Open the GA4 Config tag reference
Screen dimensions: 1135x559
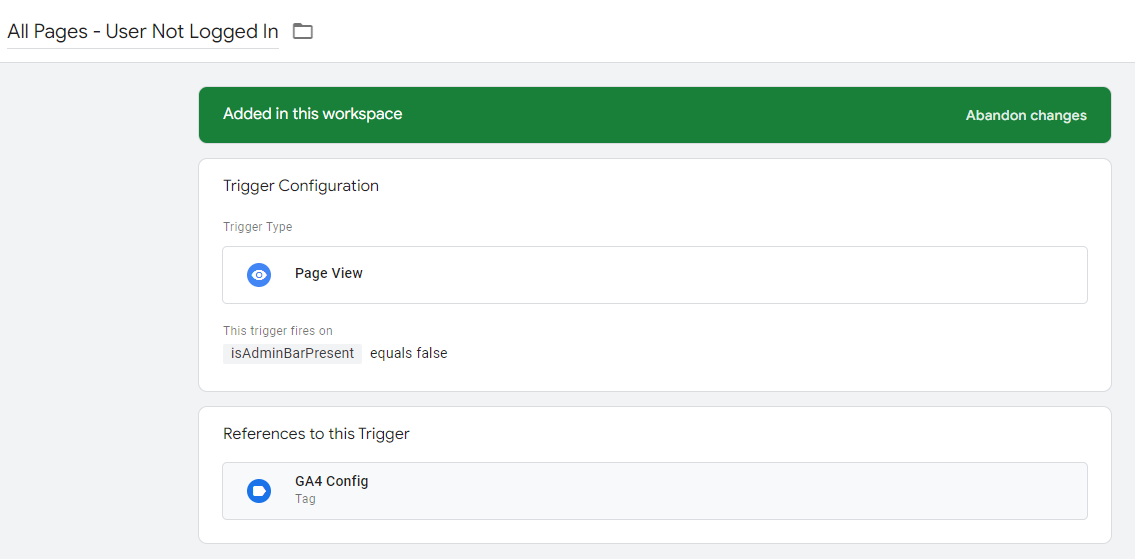(331, 481)
